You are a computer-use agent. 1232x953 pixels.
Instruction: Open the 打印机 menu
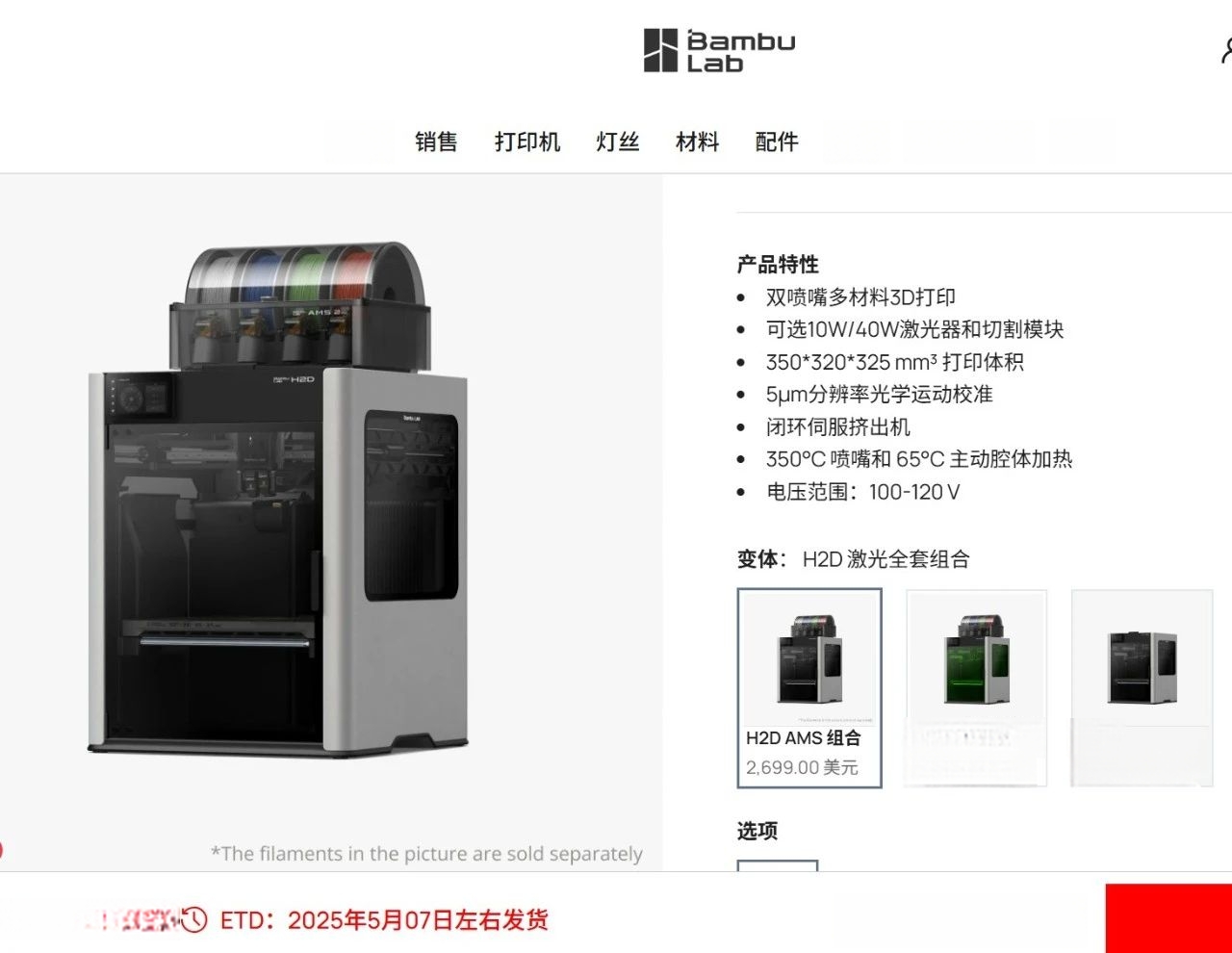(x=527, y=142)
